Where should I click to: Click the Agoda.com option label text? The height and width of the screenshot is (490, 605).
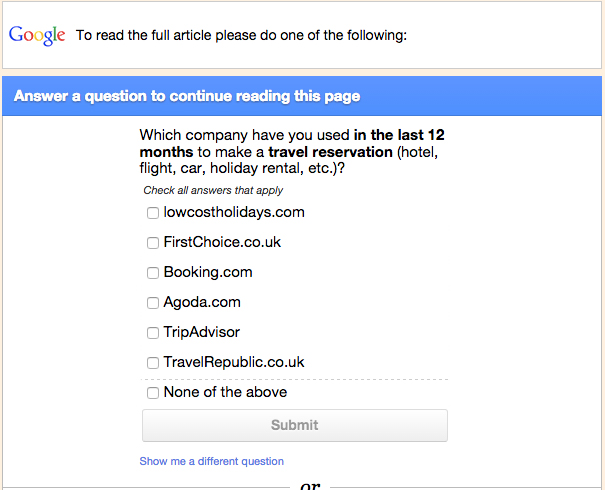click(x=202, y=302)
